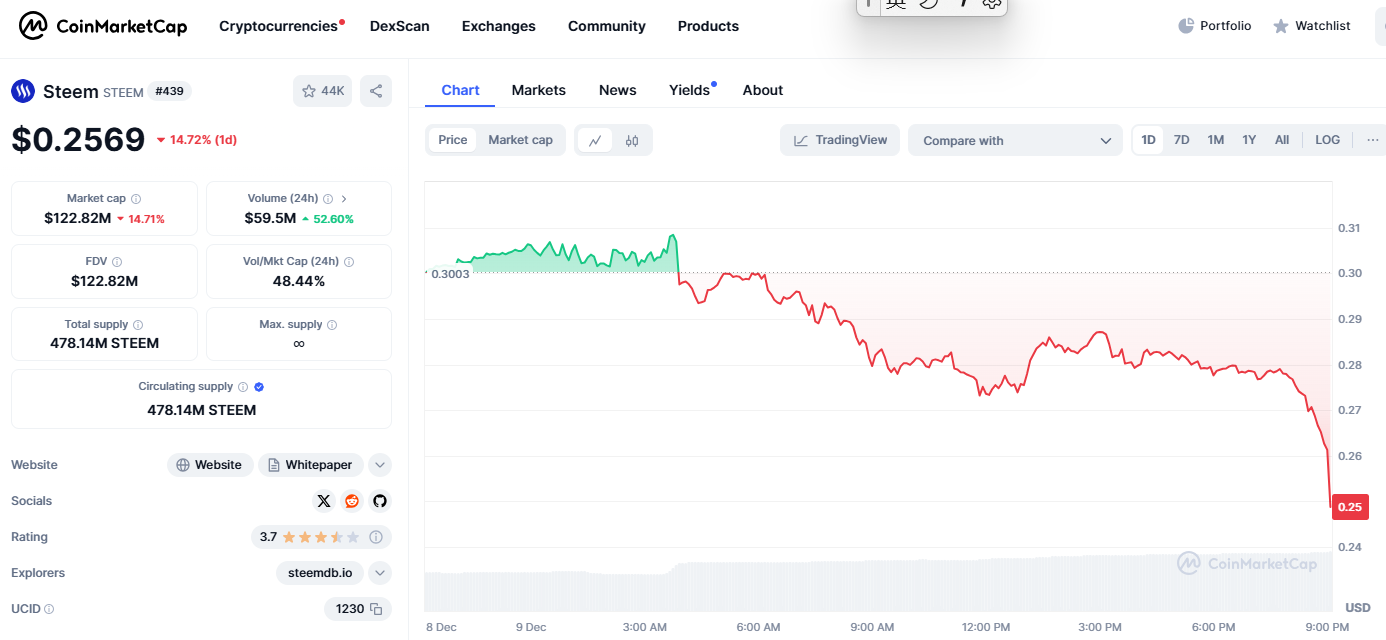The width and height of the screenshot is (1386, 640).
Task: Open the TradingView chart button
Action: (x=840, y=140)
